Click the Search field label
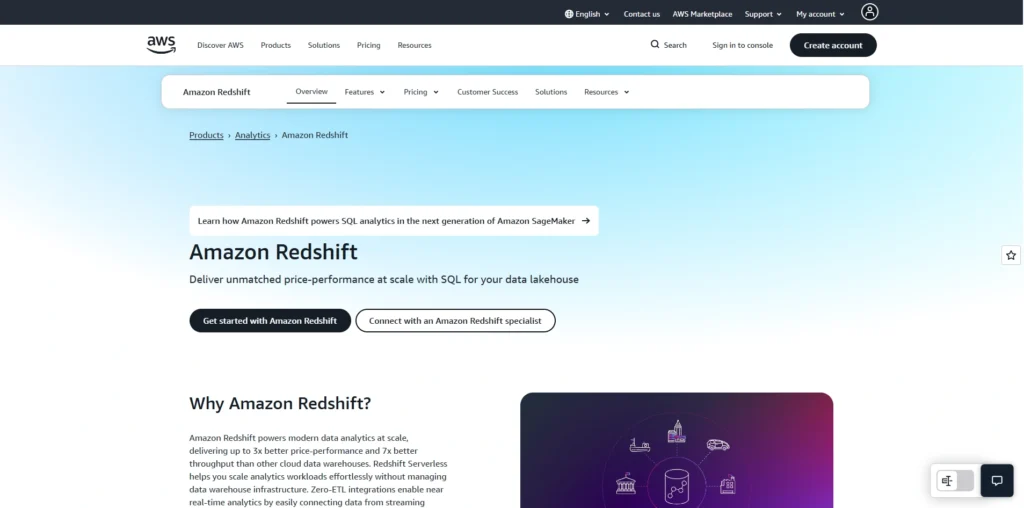 coord(675,45)
